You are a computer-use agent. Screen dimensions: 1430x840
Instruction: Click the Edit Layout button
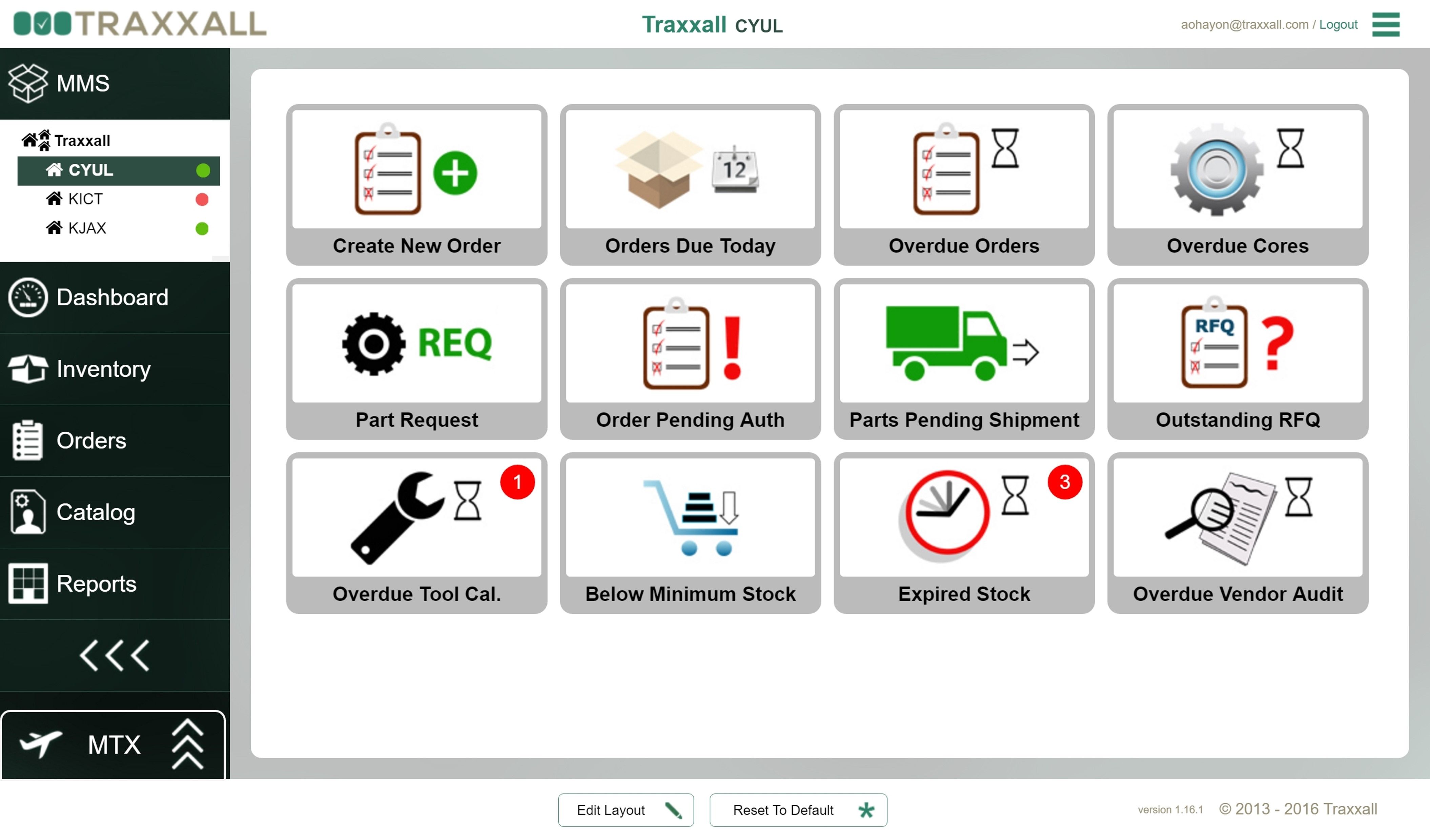[x=625, y=810]
